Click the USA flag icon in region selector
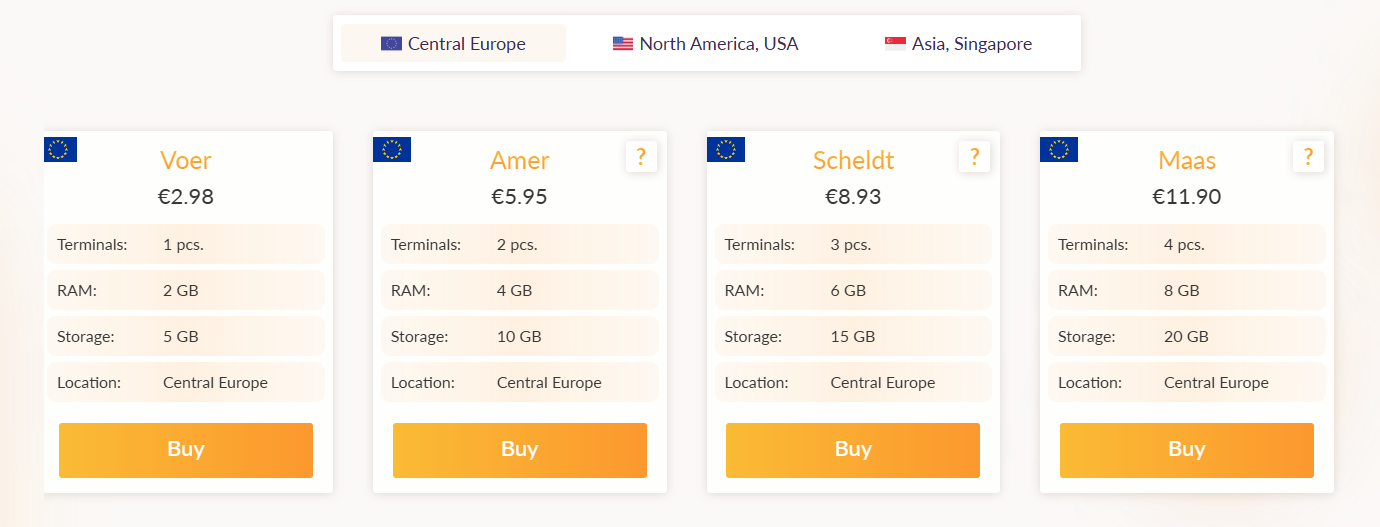Image resolution: width=1380 pixels, height=527 pixels. click(623, 44)
